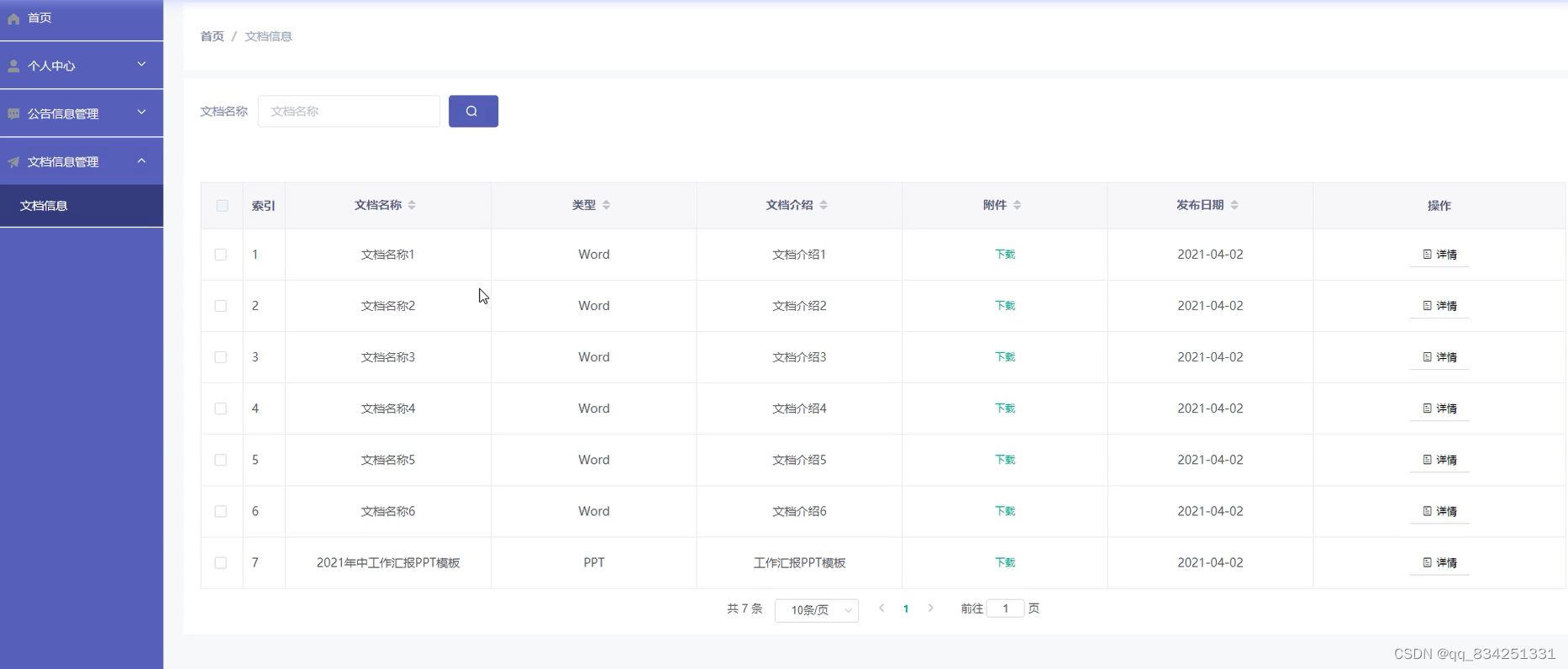Click the home icon in sidebar
1568x669 pixels.
click(13, 18)
